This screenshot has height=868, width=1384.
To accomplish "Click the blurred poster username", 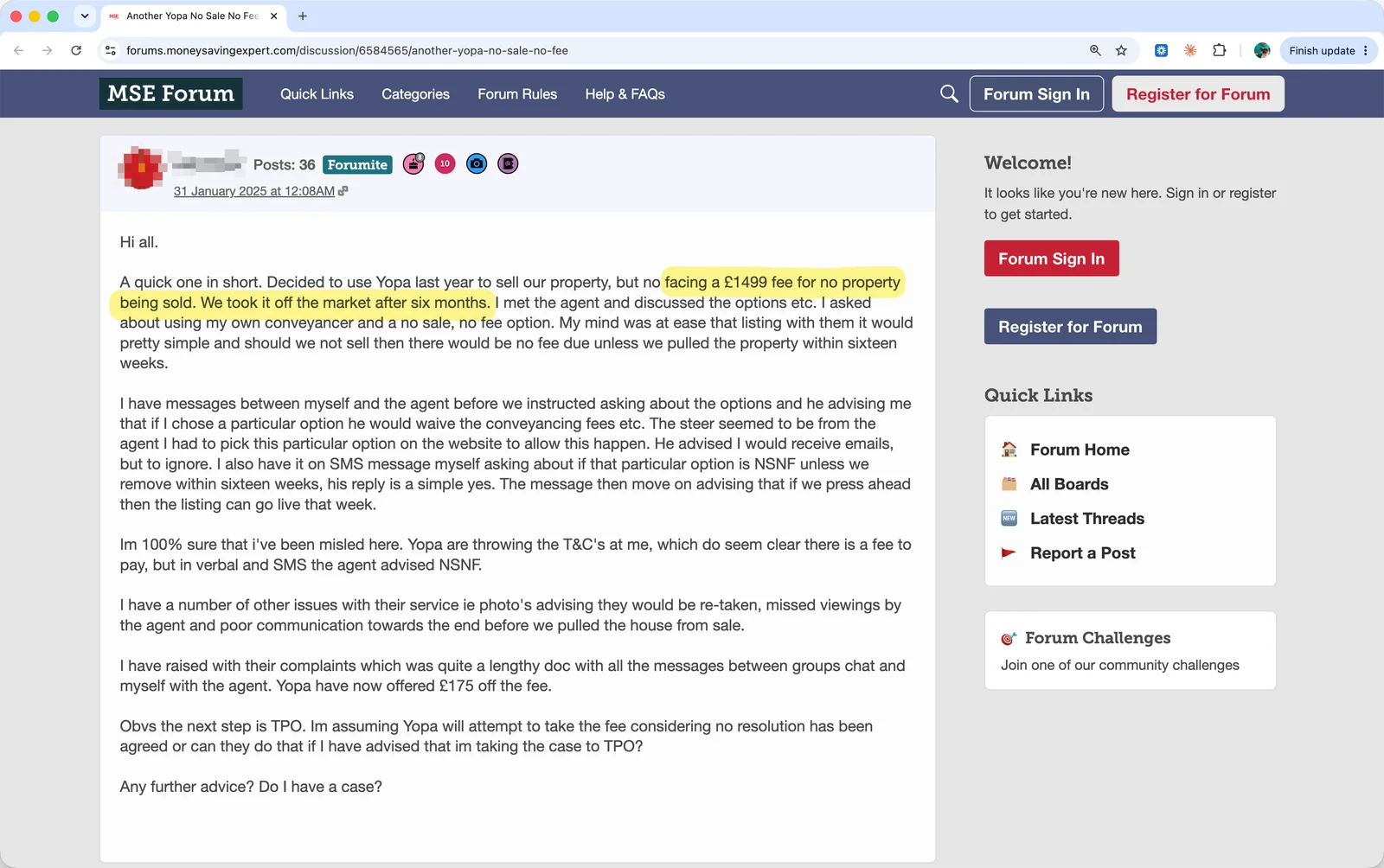I will click(x=208, y=162).
